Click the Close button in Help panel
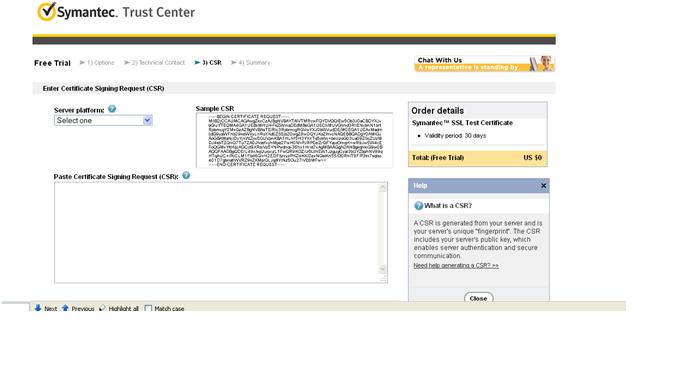 [x=479, y=298]
